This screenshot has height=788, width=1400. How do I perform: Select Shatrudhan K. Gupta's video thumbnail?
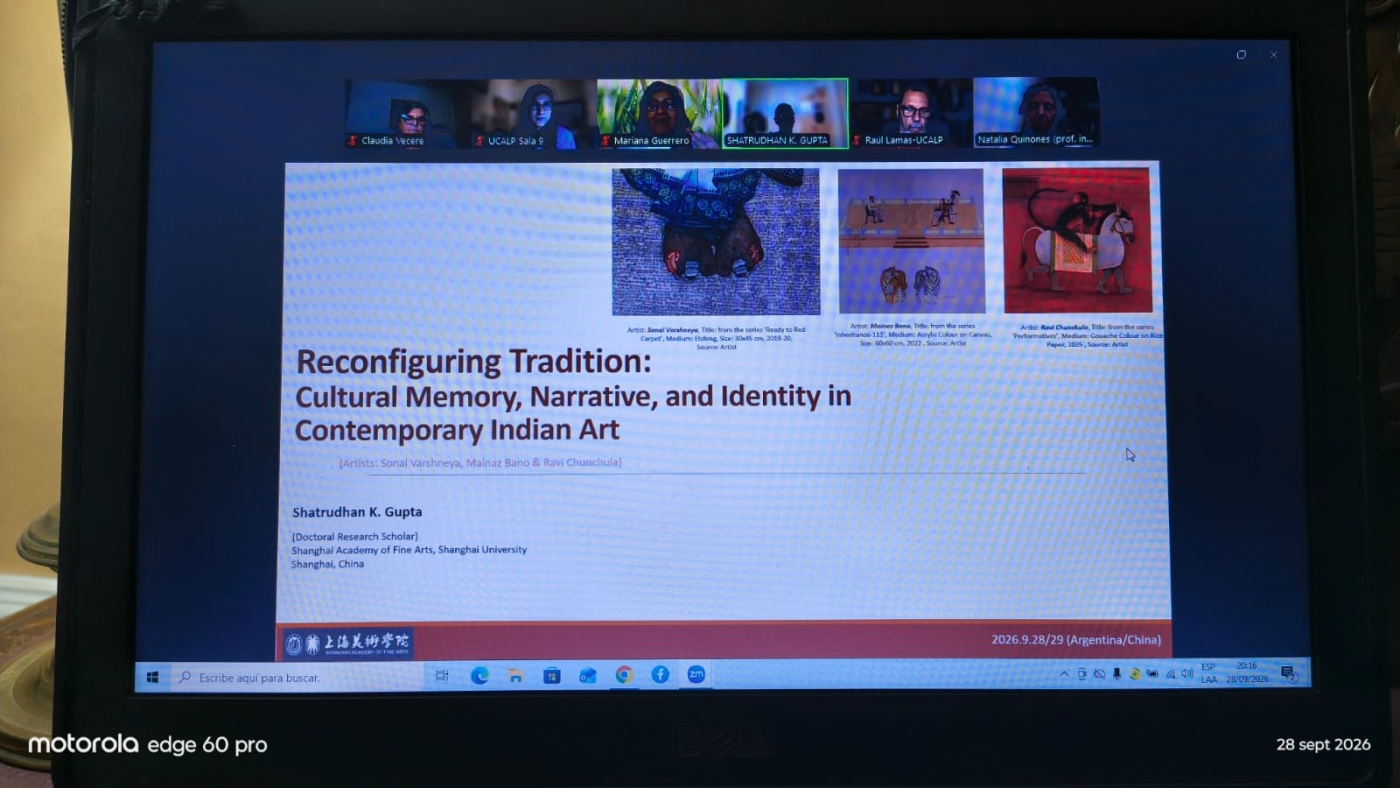(x=786, y=113)
